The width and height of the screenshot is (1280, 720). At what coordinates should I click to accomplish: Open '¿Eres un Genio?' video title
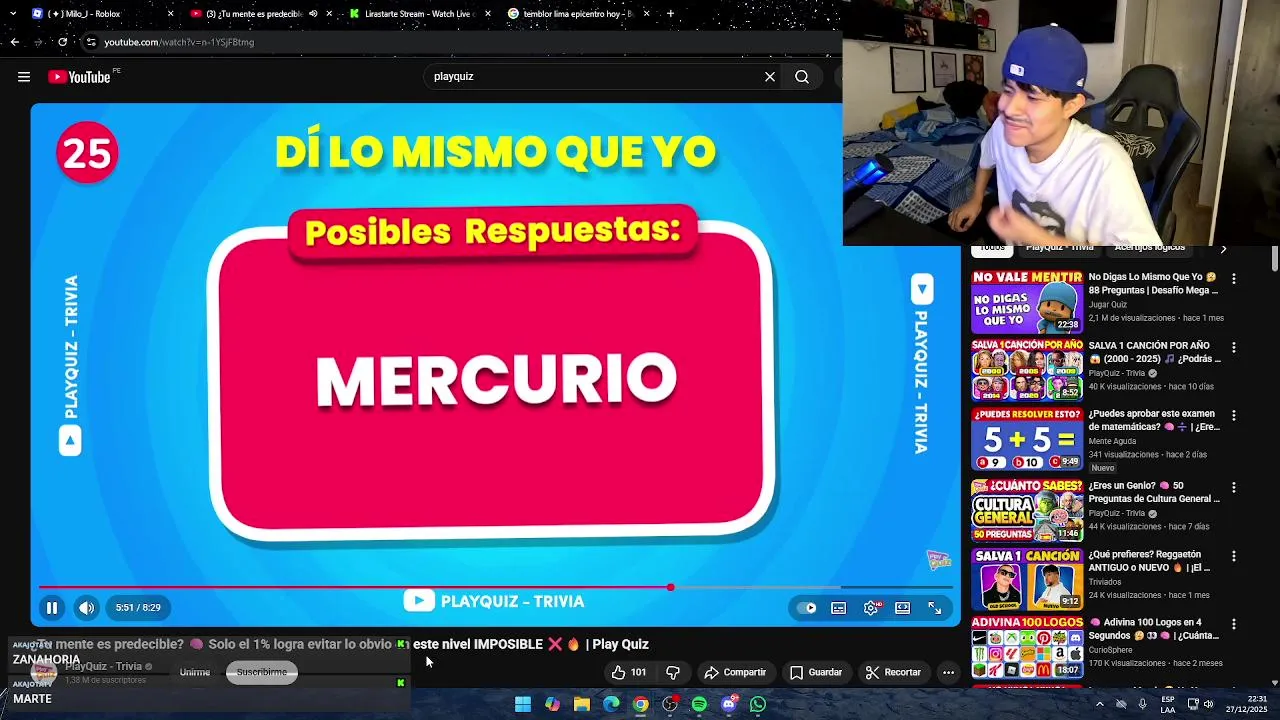click(1154, 492)
